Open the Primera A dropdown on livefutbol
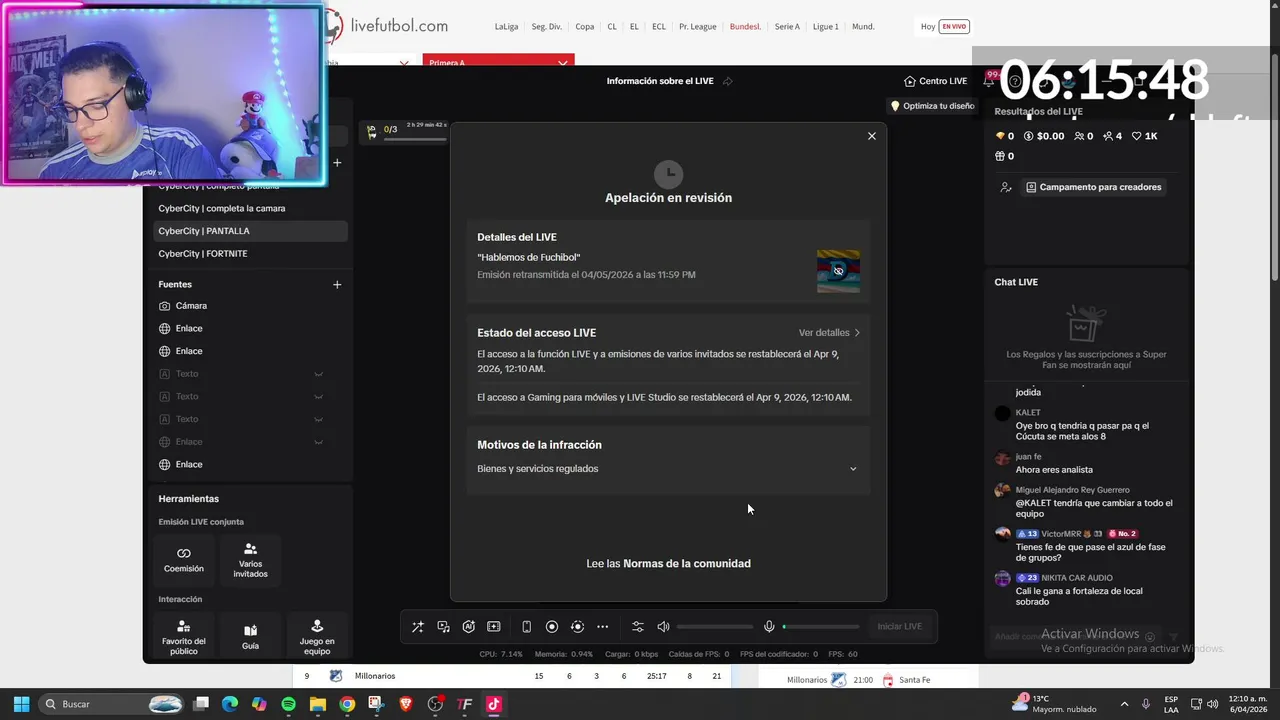The width and height of the screenshot is (1280, 720). pyautogui.click(x=498, y=62)
